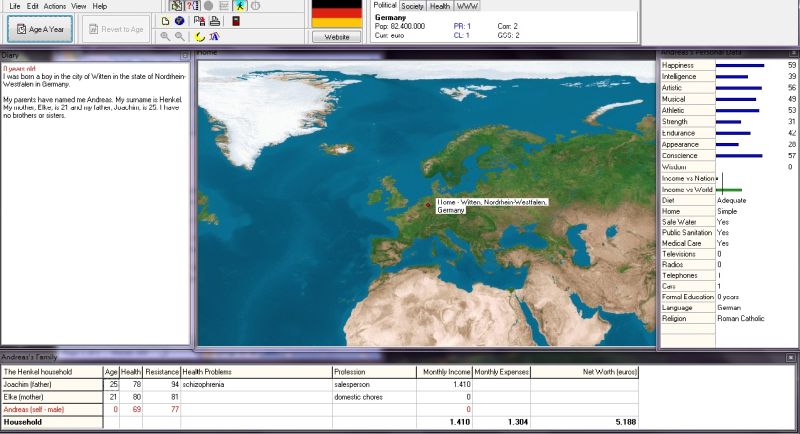Click the Wisdom stat label
This screenshot has height=434, width=800.
[x=674, y=167]
